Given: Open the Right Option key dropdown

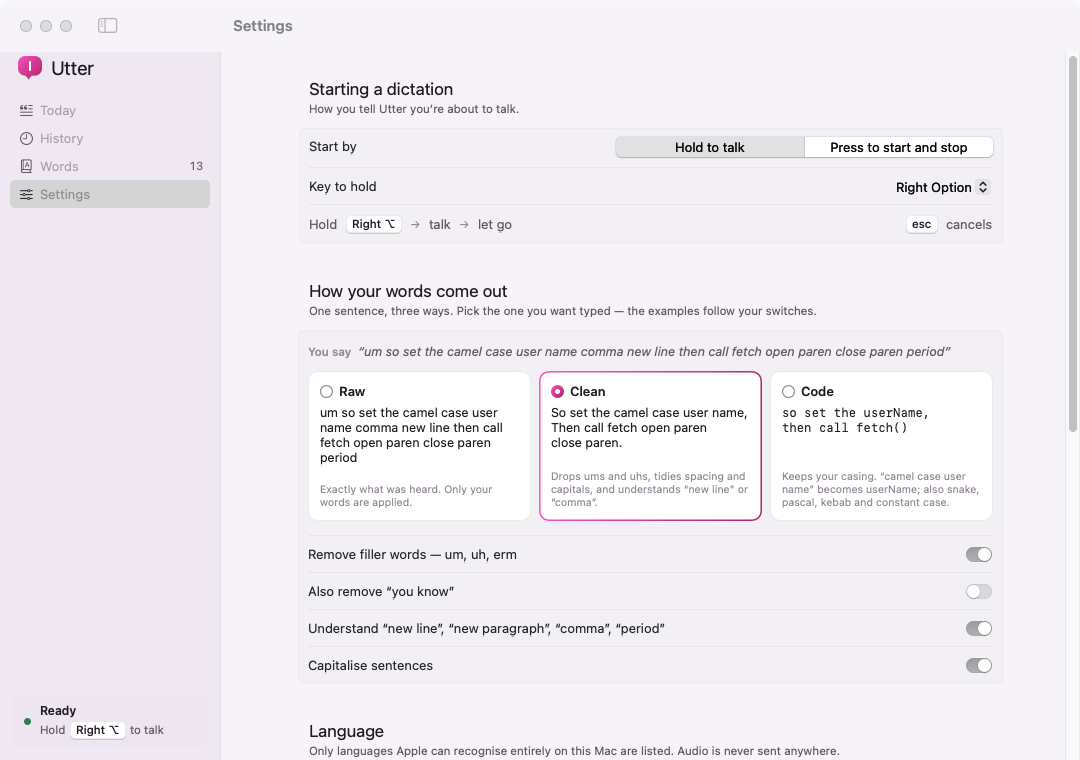Looking at the screenshot, I should click(x=942, y=187).
